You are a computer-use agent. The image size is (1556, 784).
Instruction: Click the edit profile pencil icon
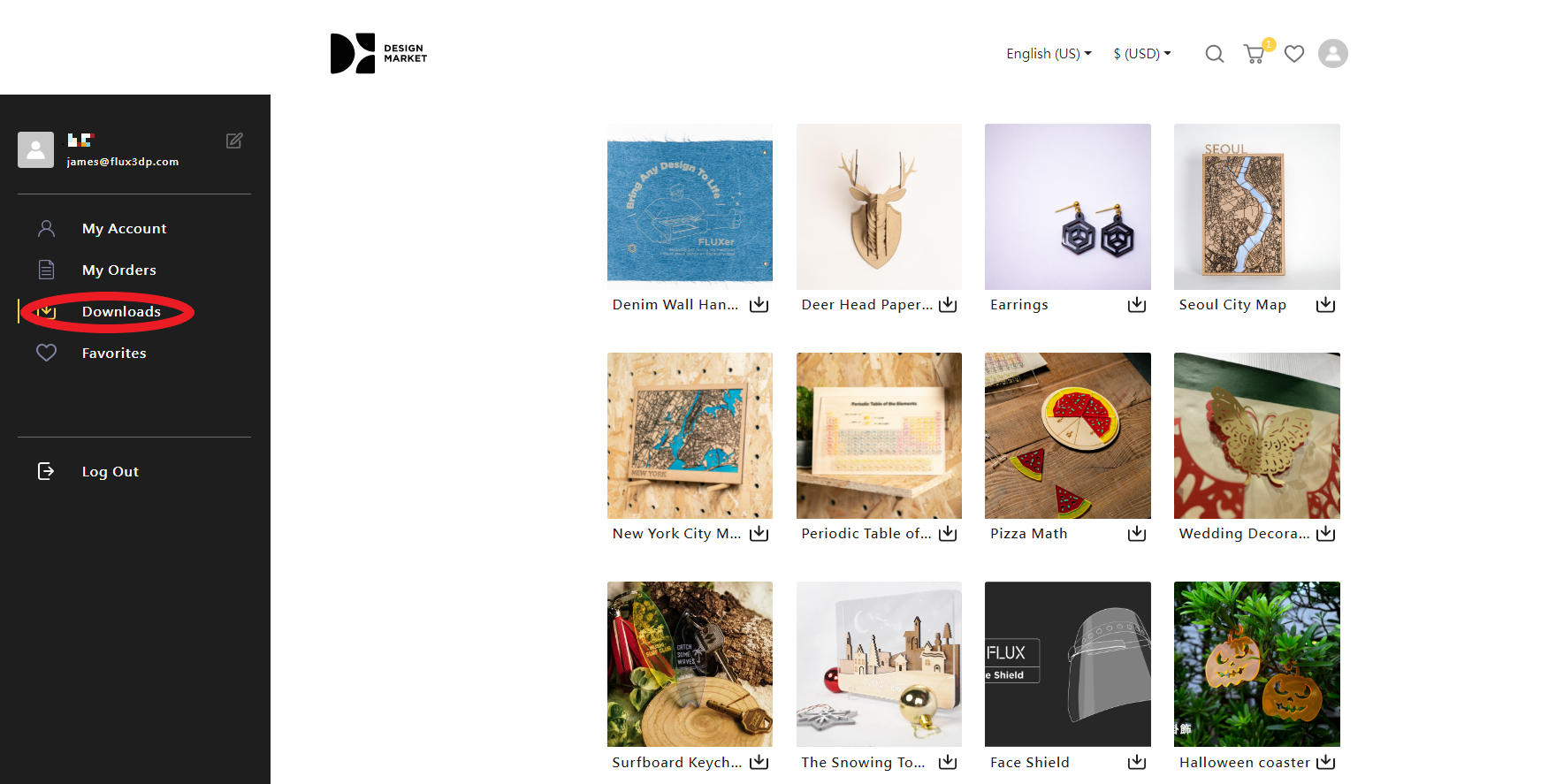pos(234,141)
